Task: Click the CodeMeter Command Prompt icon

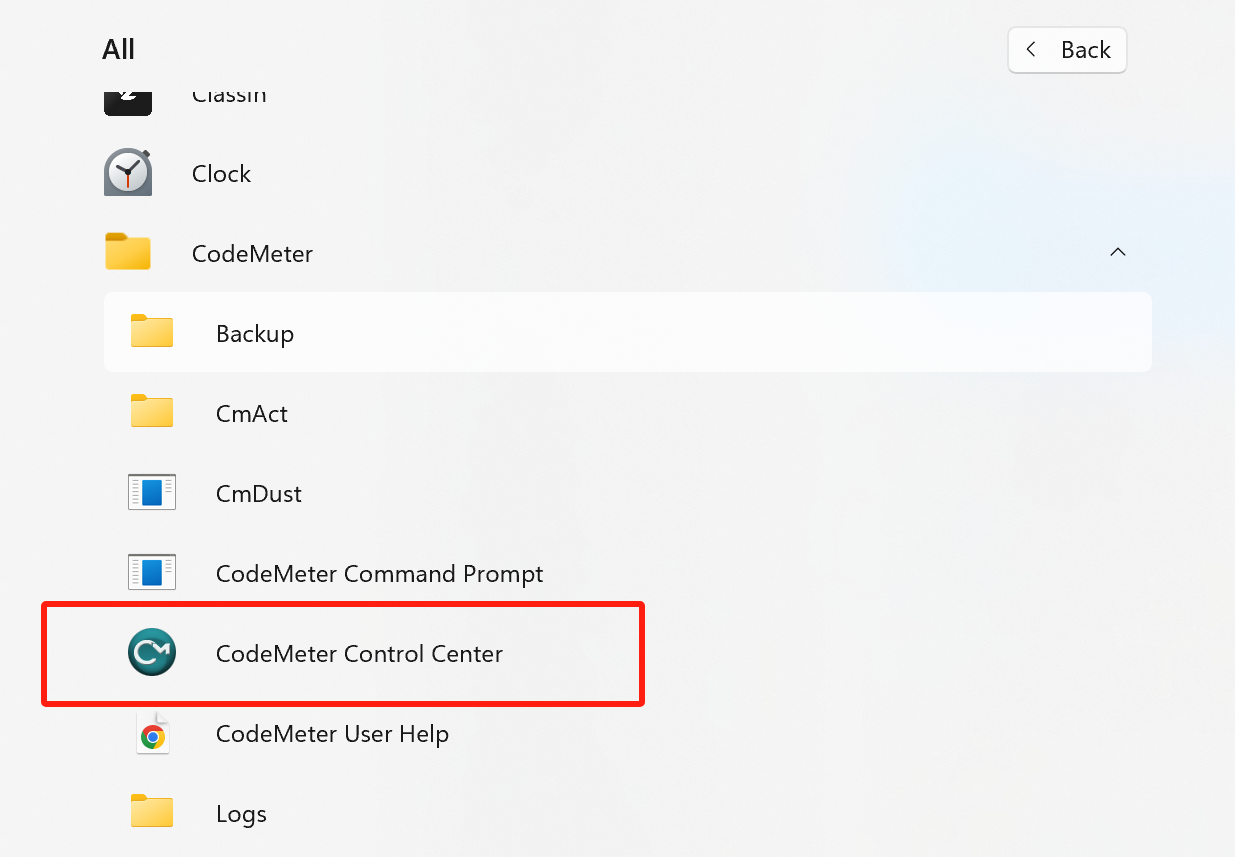Action: point(151,572)
